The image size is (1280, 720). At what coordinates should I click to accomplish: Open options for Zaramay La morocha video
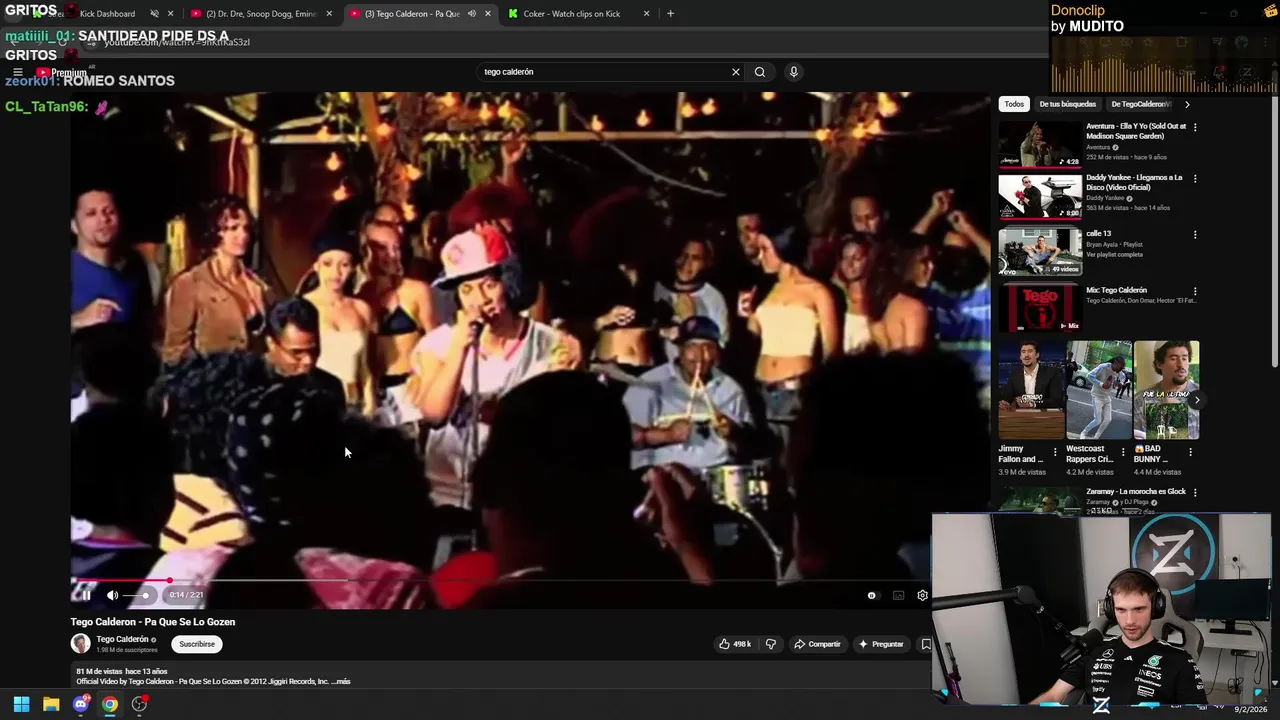(x=1195, y=493)
